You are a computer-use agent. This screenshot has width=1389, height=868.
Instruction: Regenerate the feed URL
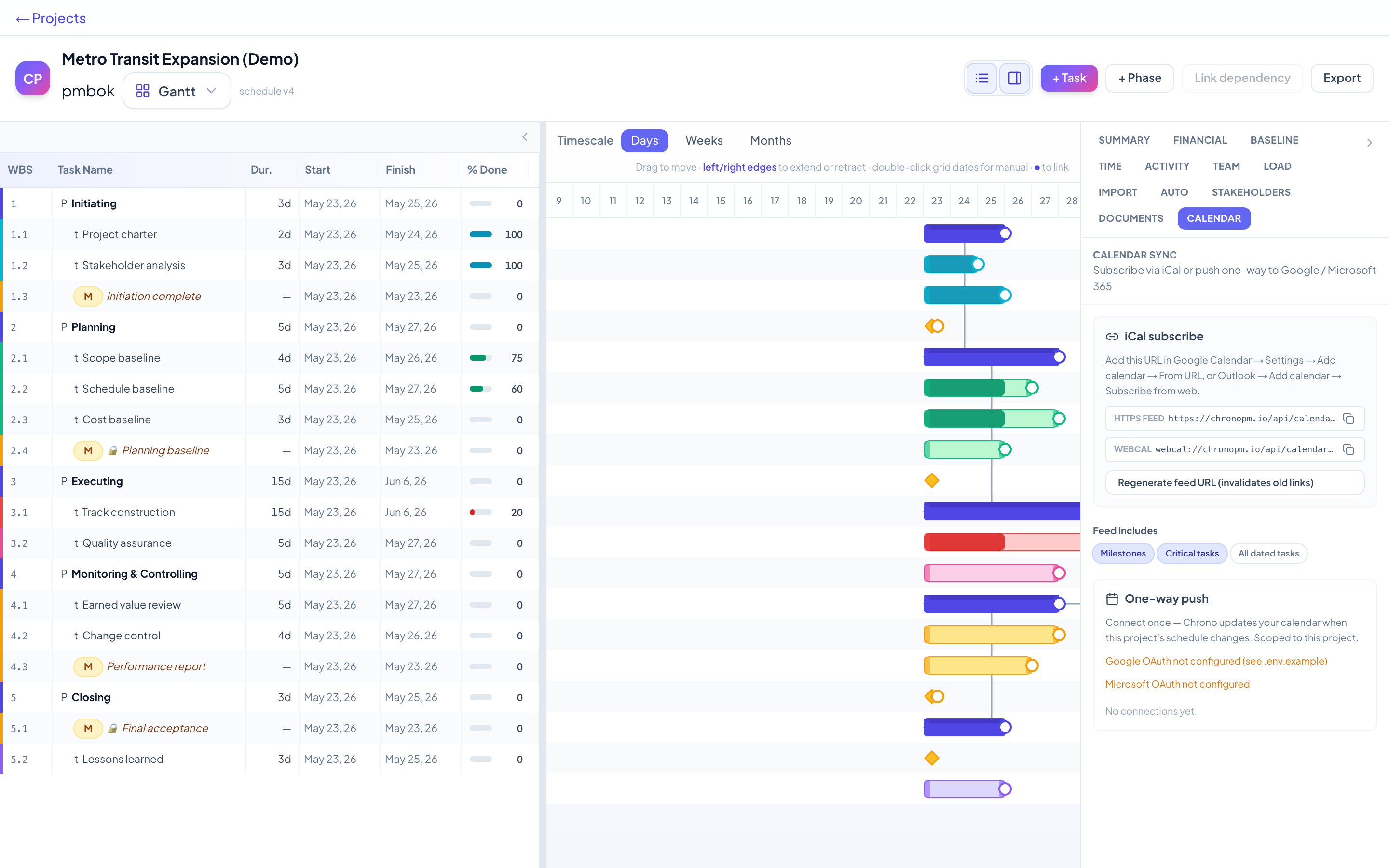point(1235,483)
